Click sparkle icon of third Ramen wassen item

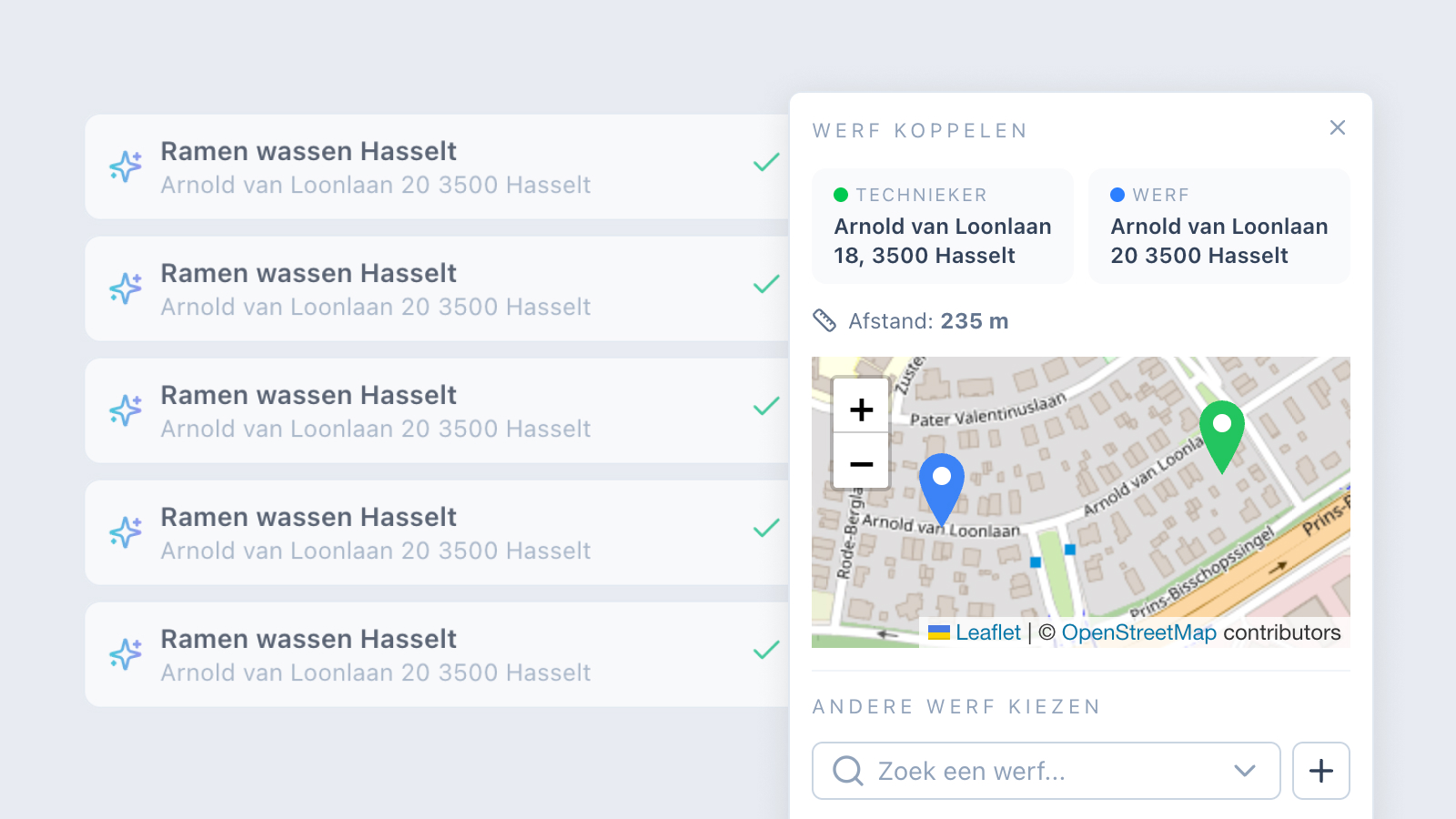pyautogui.click(x=126, y=410)
